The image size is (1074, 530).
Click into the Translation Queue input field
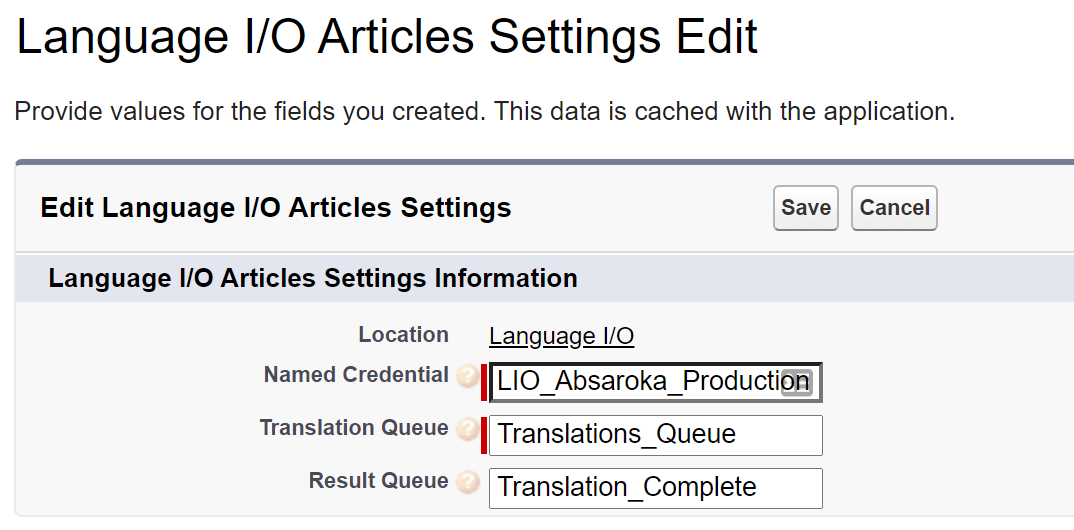pos(655,435)
